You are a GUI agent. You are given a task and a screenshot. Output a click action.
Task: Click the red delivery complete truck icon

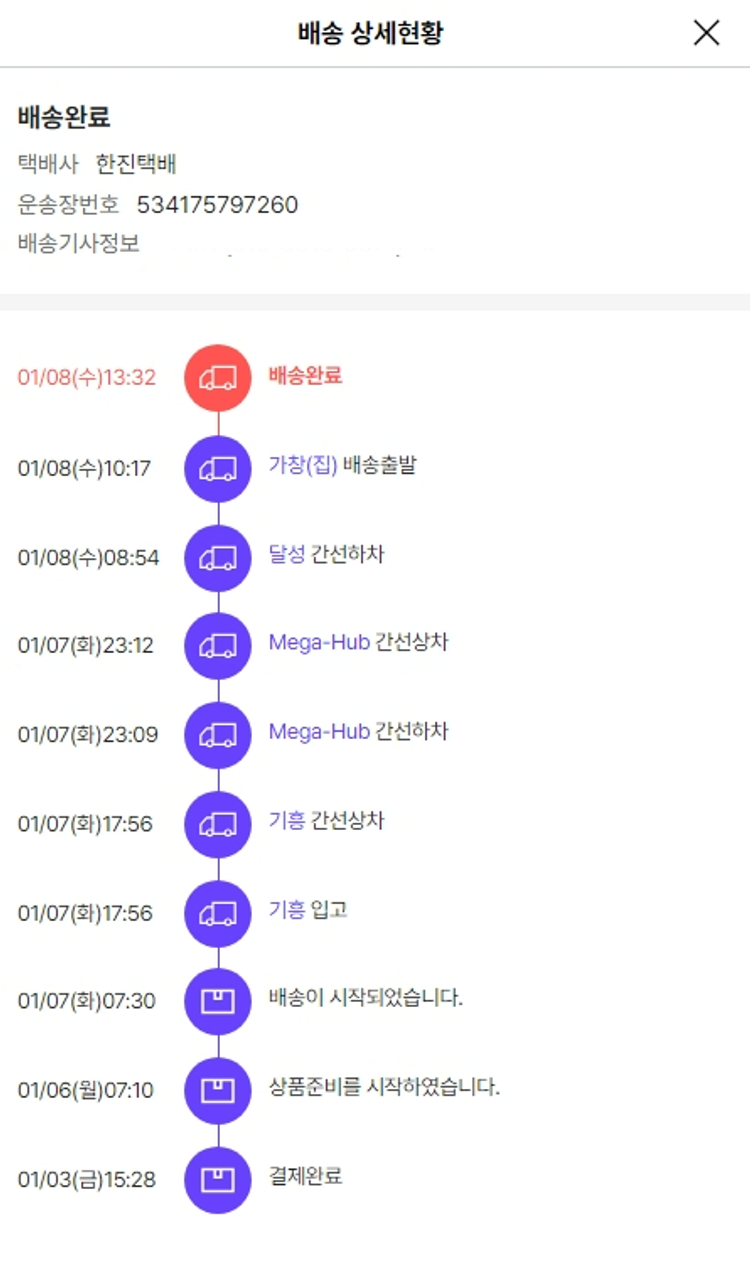[218, 378]
